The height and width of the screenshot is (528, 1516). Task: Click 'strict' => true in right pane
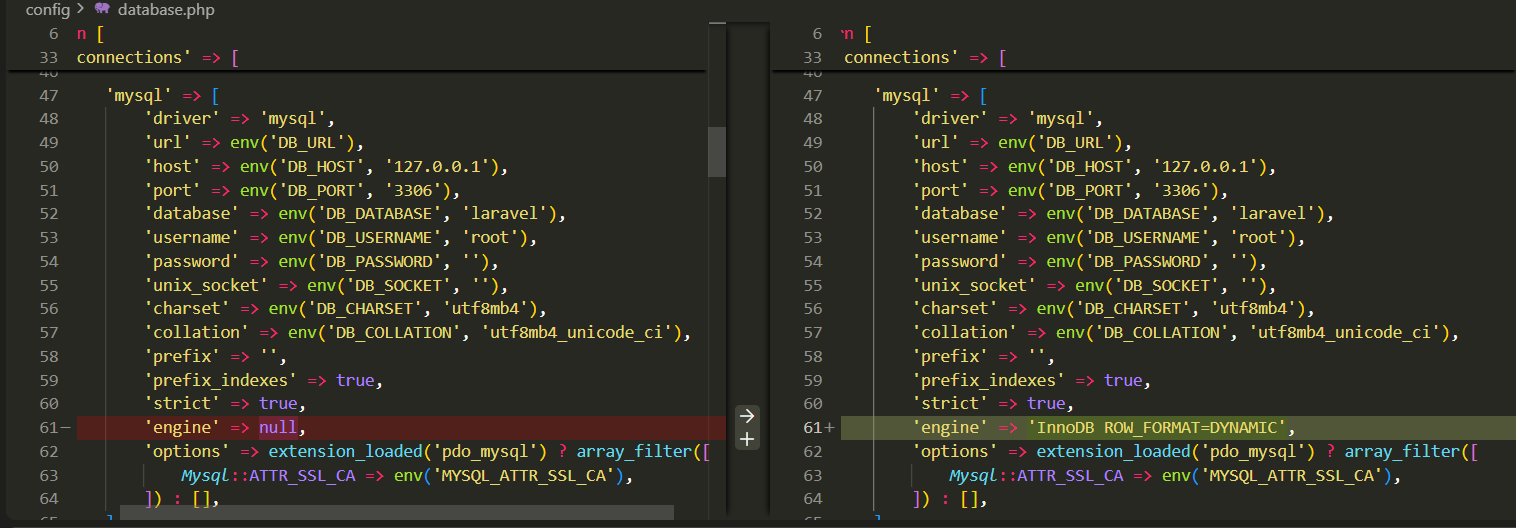[x=989, y=403]
